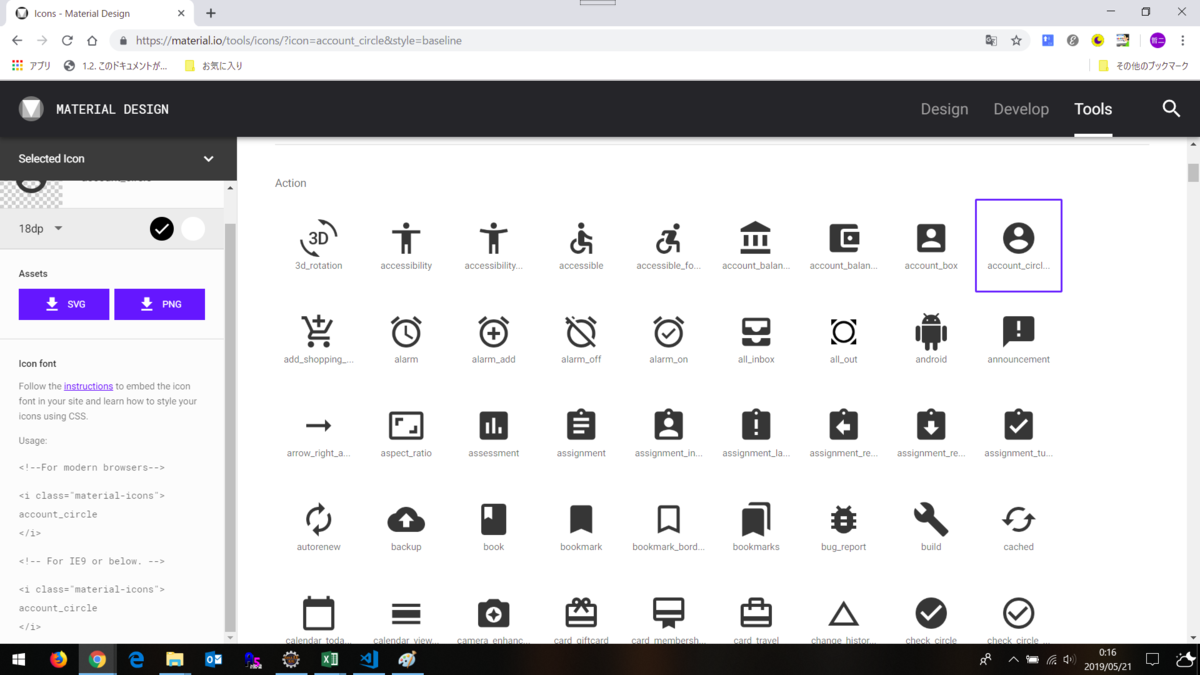
Task: Go back to previous page
Action: click(x=17, y=41)
